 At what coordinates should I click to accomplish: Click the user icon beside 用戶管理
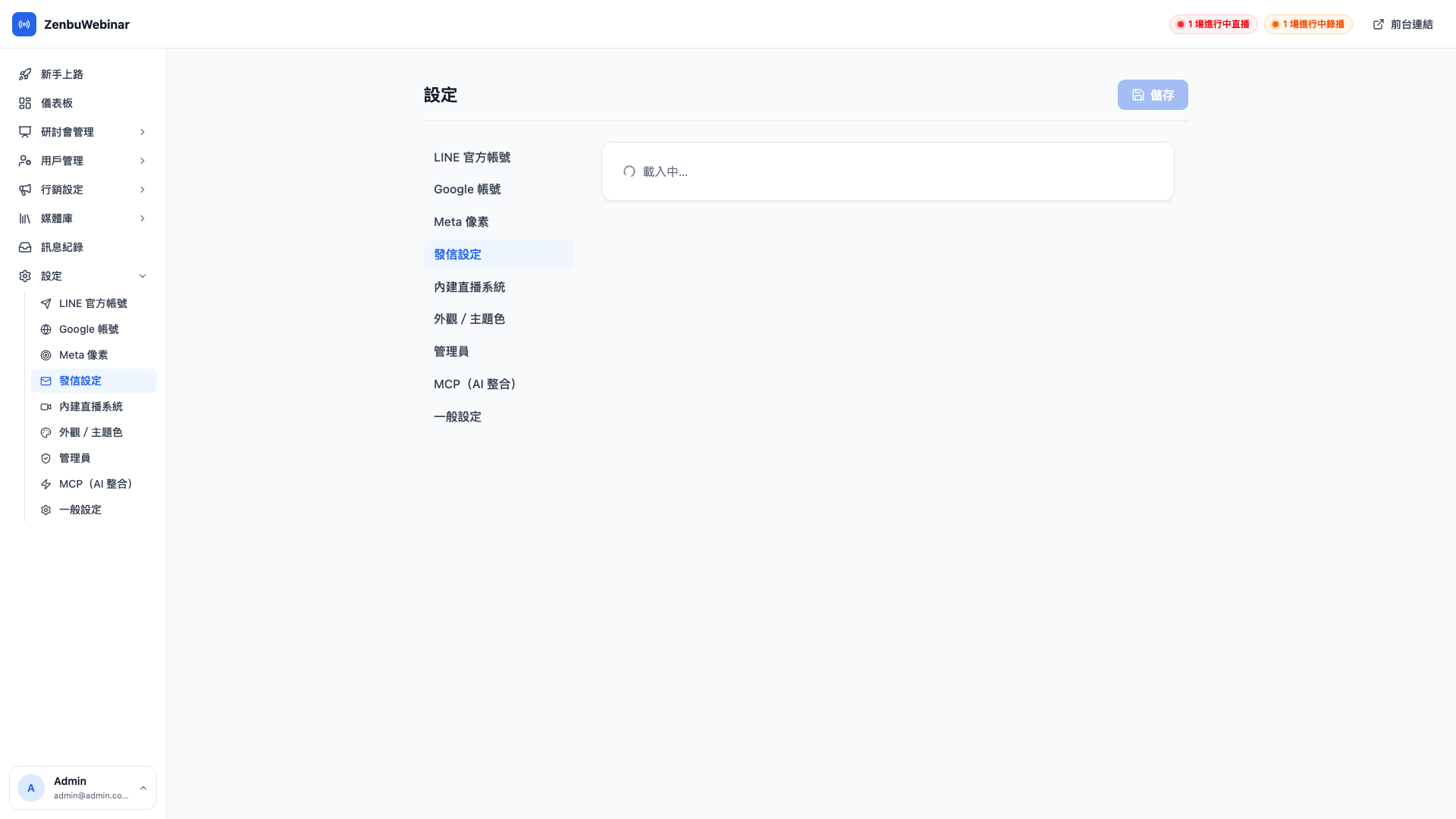pos(25,161)
